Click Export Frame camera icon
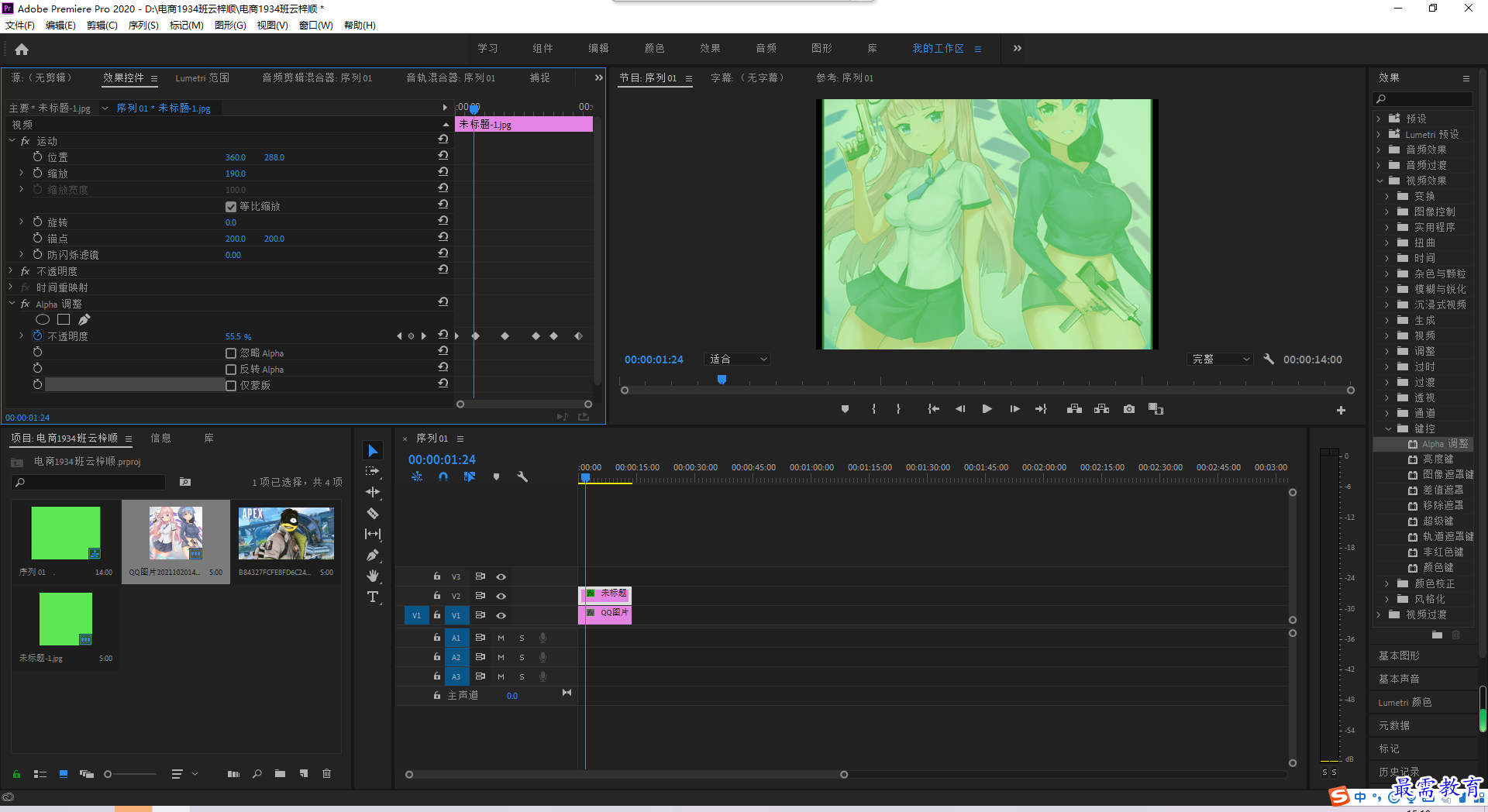The image size is (1488, 812). [x=1129, y=409]
